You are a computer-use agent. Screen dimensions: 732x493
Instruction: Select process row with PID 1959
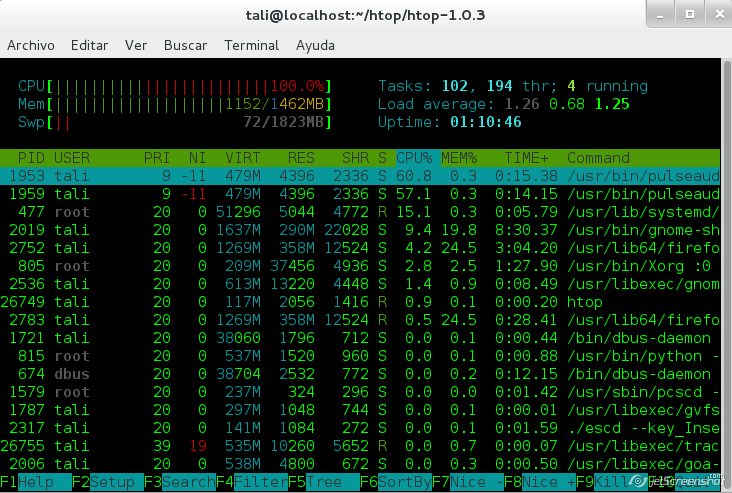click(360, 194)
